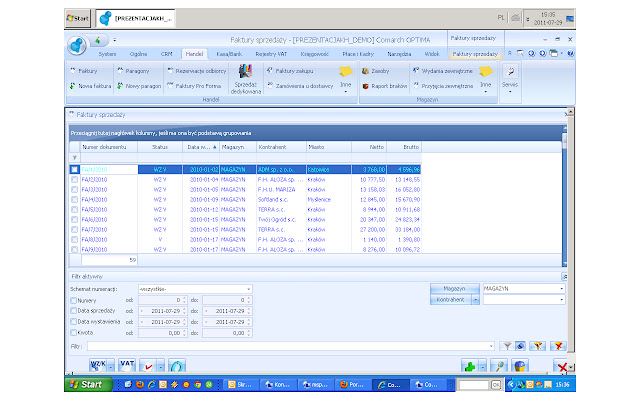Create a Nowy paragon
The width and height of the screenshot is (640, 400).
139,86
